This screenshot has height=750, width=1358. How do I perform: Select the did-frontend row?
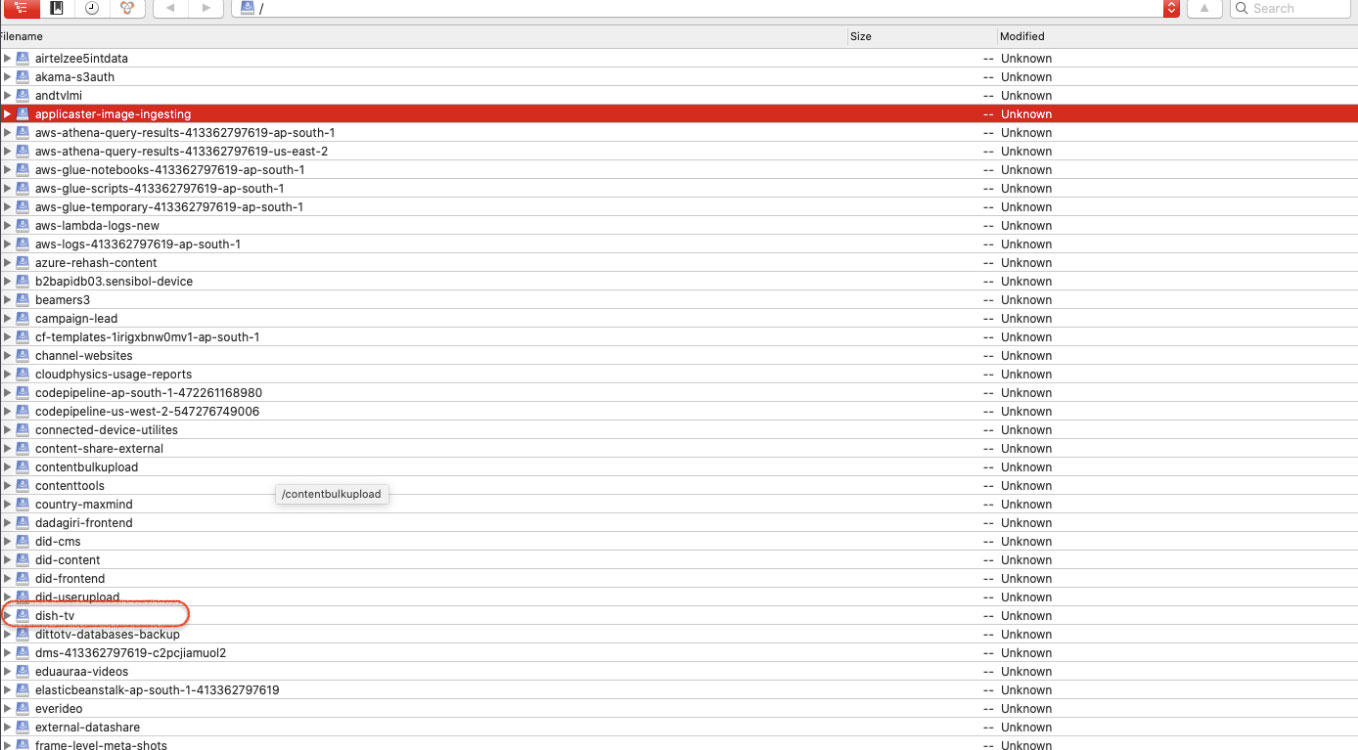click(x=679, y=578)
